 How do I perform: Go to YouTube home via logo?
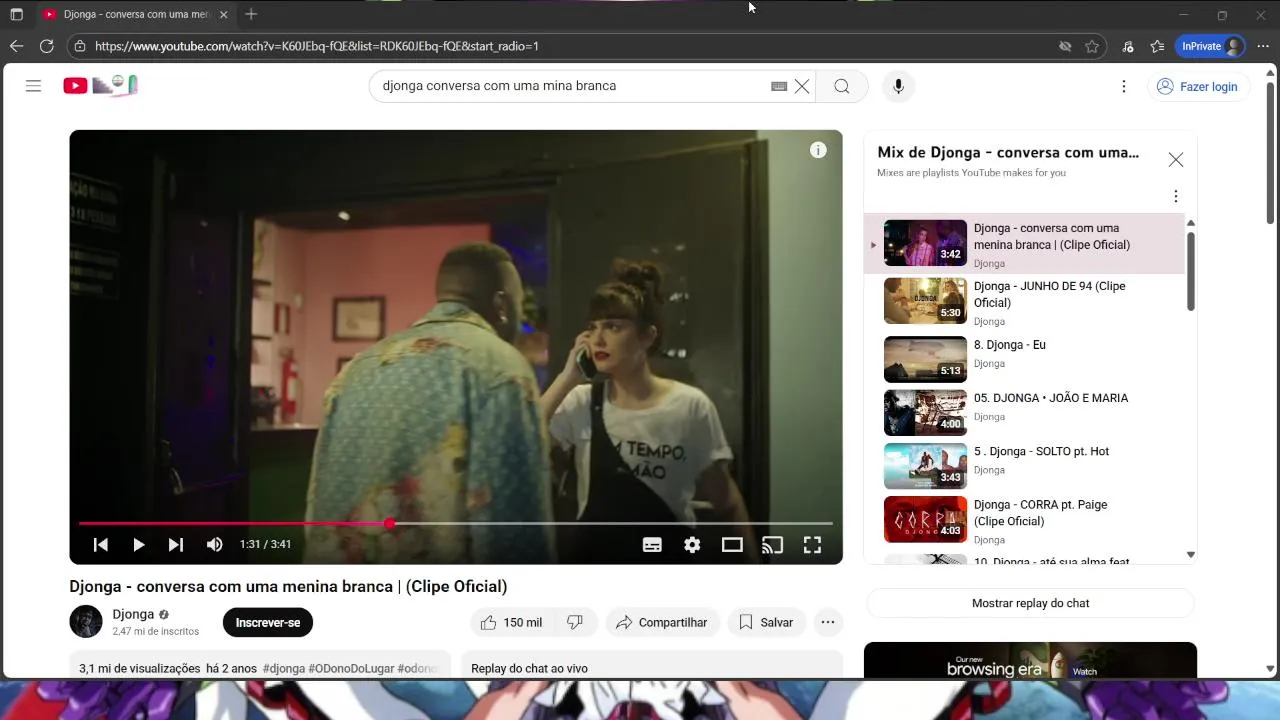point(100,86)
